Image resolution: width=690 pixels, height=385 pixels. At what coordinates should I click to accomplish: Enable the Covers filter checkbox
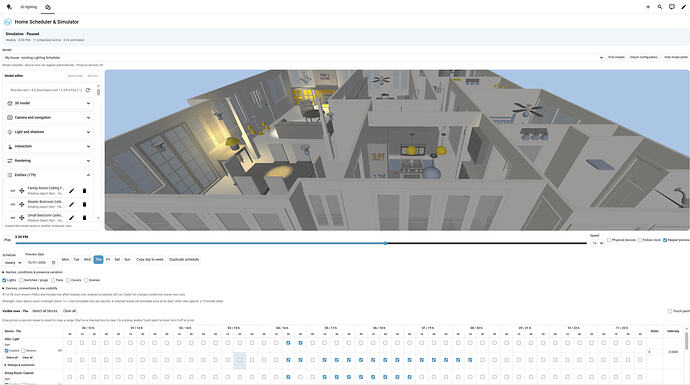68,280
